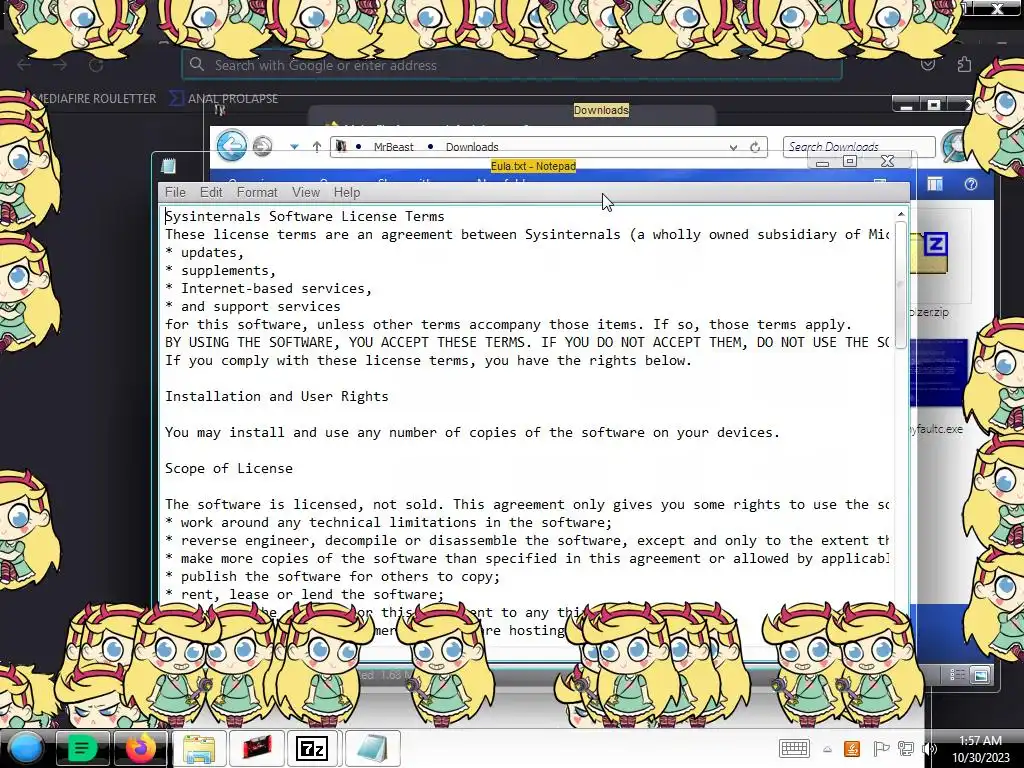1024x768 pixels.
Task: Open the browser Pocket shield icon
Action: tap(927, 65)
